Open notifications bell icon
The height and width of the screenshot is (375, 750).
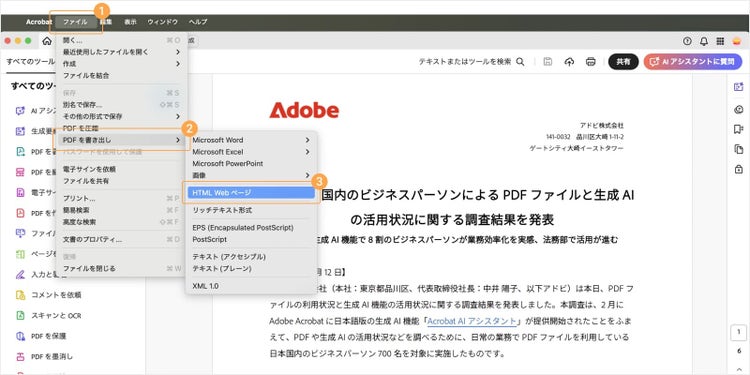704,41
